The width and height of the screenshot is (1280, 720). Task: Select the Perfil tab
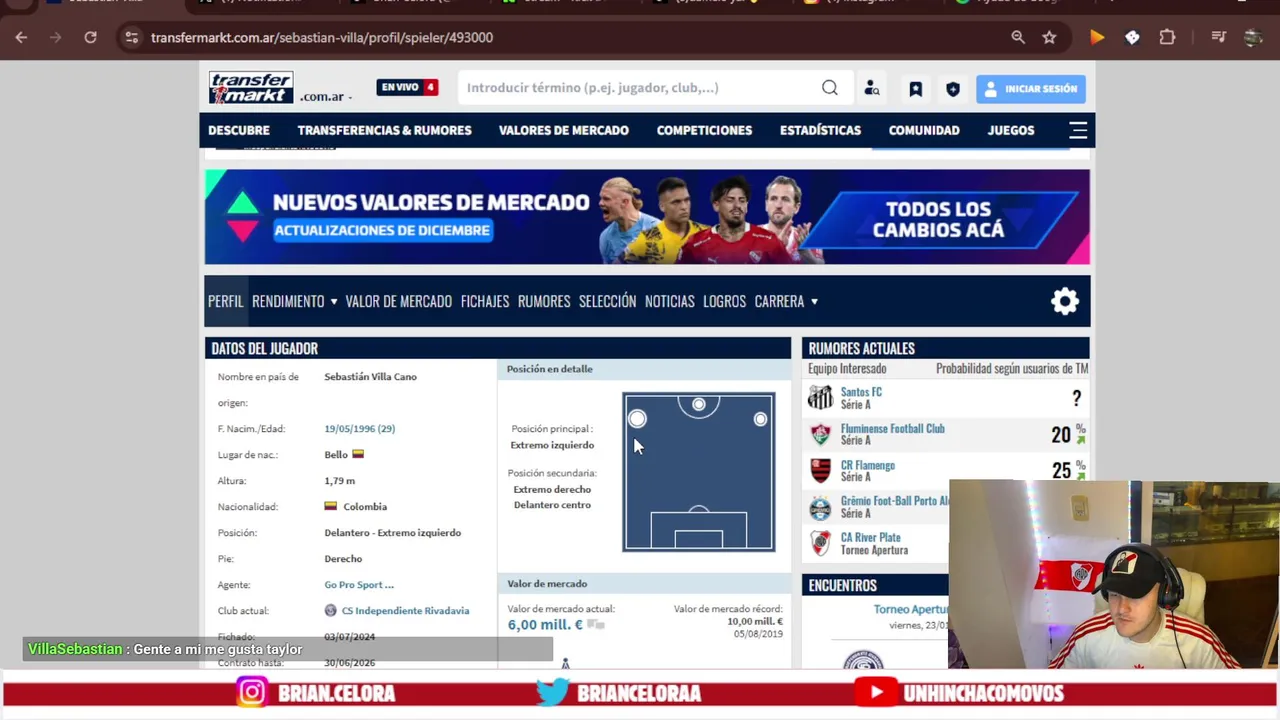[x=225, y=301]
